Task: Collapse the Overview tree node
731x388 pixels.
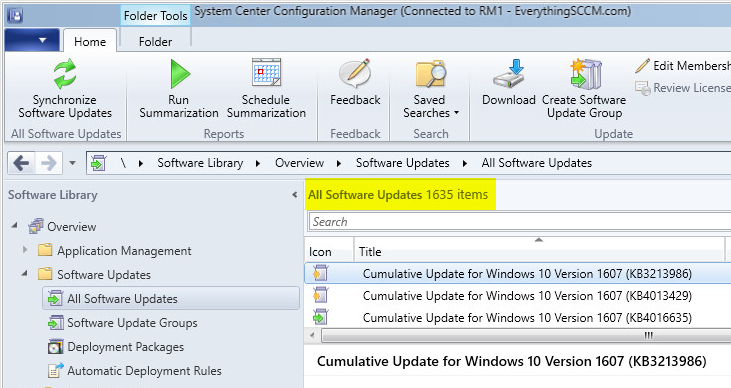Action: (x=15, y=226)
